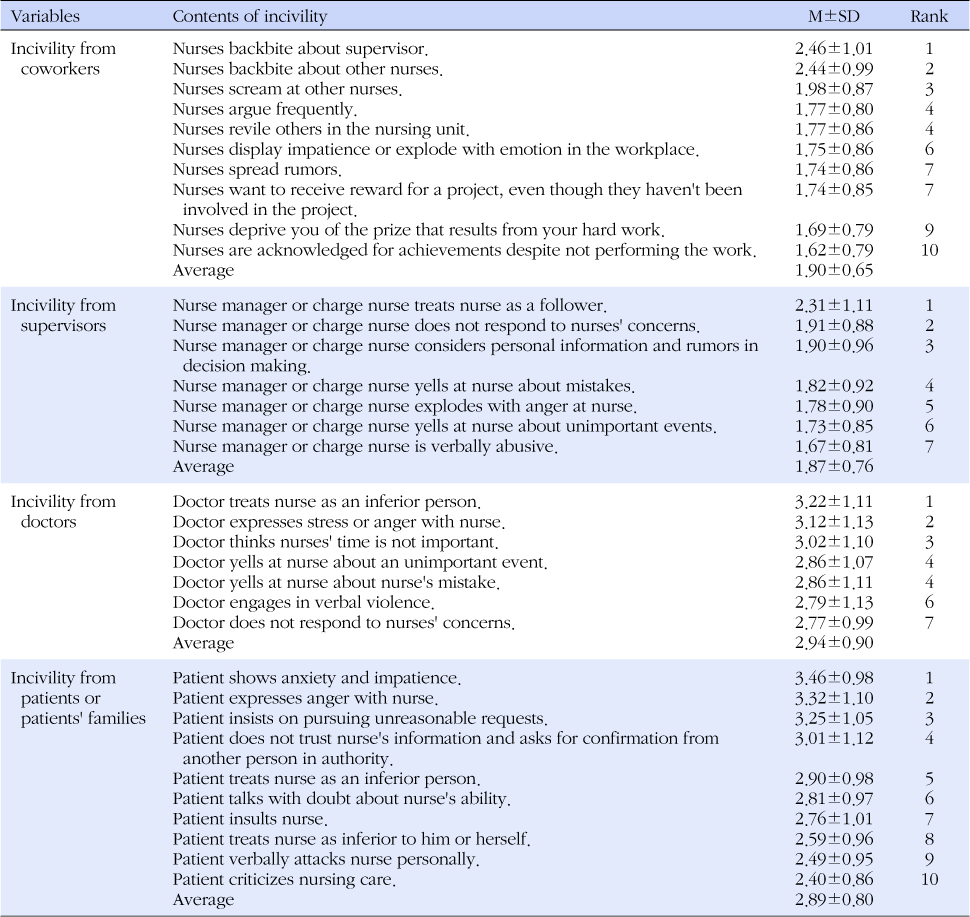Select 'Nurses backbite about supervisor.' text
The height and width of the screenshot is (917, 970).
[x=300, y=49]
